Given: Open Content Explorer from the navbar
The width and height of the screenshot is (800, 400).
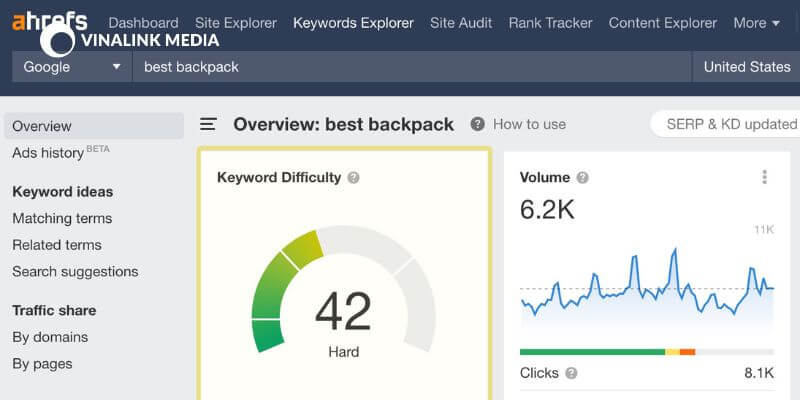Looking at the screenshot, I should point(663,23).
